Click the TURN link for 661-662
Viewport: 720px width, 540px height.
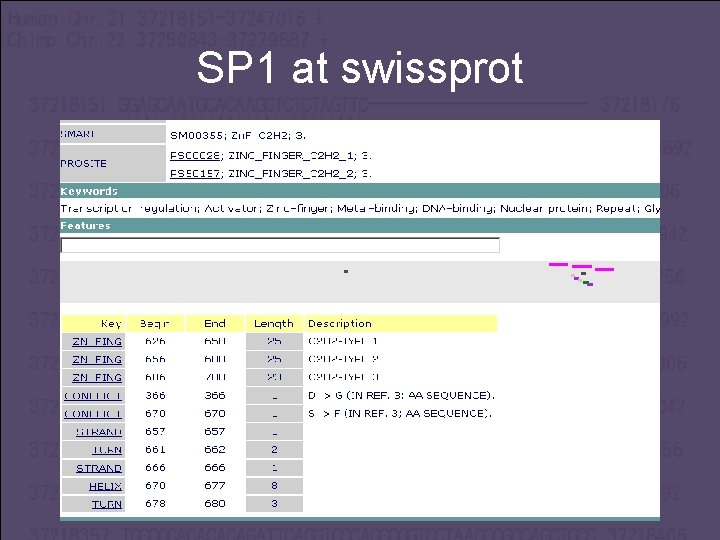[x=107, y=450]
